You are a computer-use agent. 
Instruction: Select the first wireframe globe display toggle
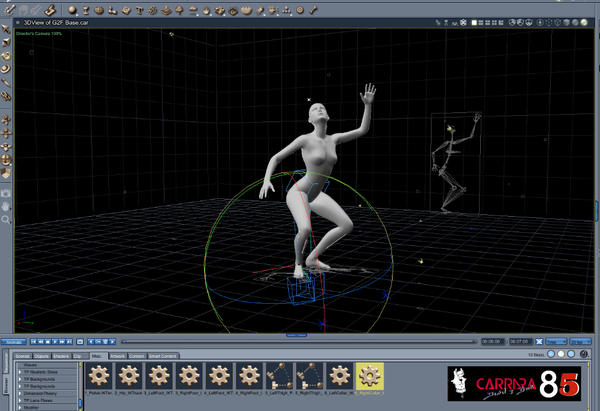[512, 23]
